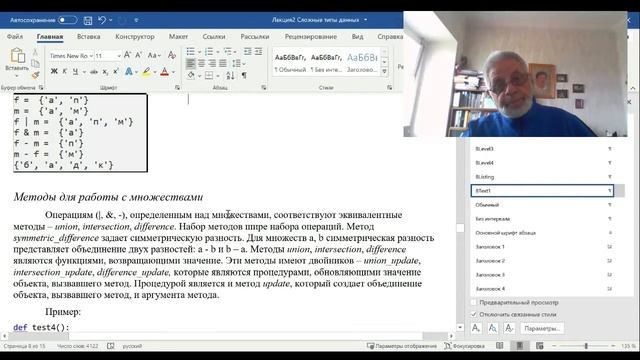Viewport: 640px width, 360px height.
Task: Open font color dropdown arrow
Action: click(x=173, y=72)
